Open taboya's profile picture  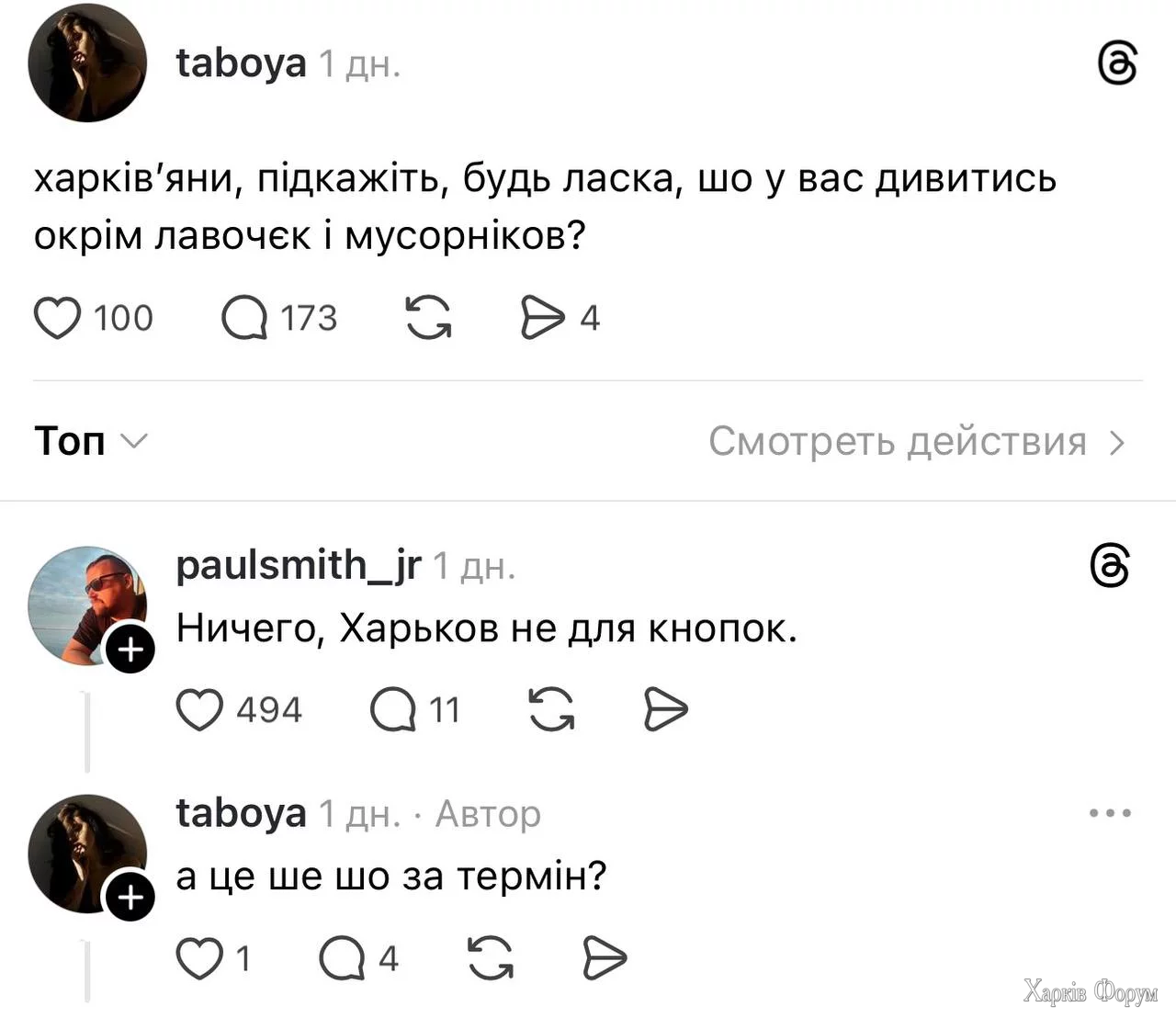87,61
